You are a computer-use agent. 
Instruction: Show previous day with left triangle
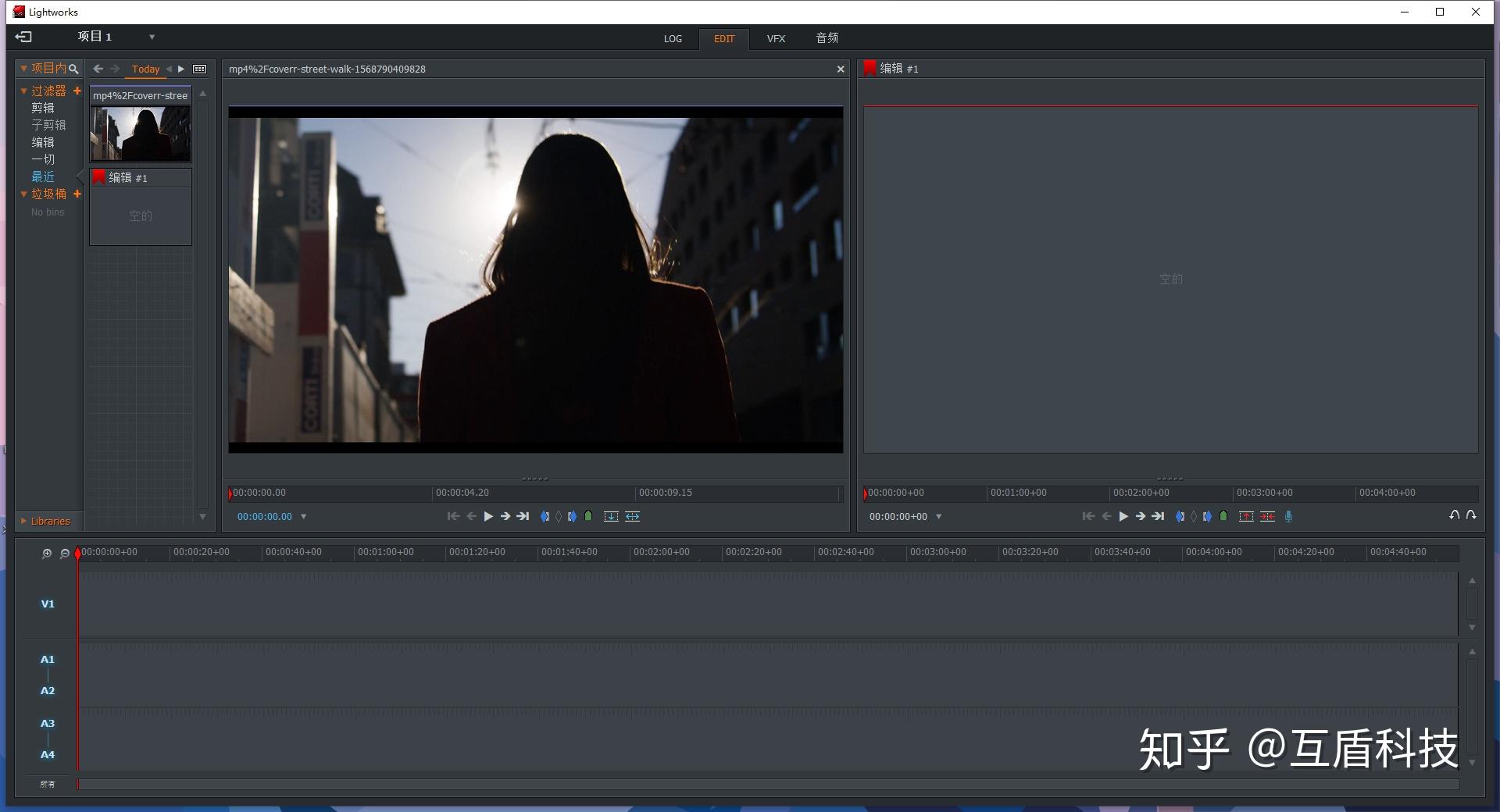pyautogui.click(x=169, y=69)
